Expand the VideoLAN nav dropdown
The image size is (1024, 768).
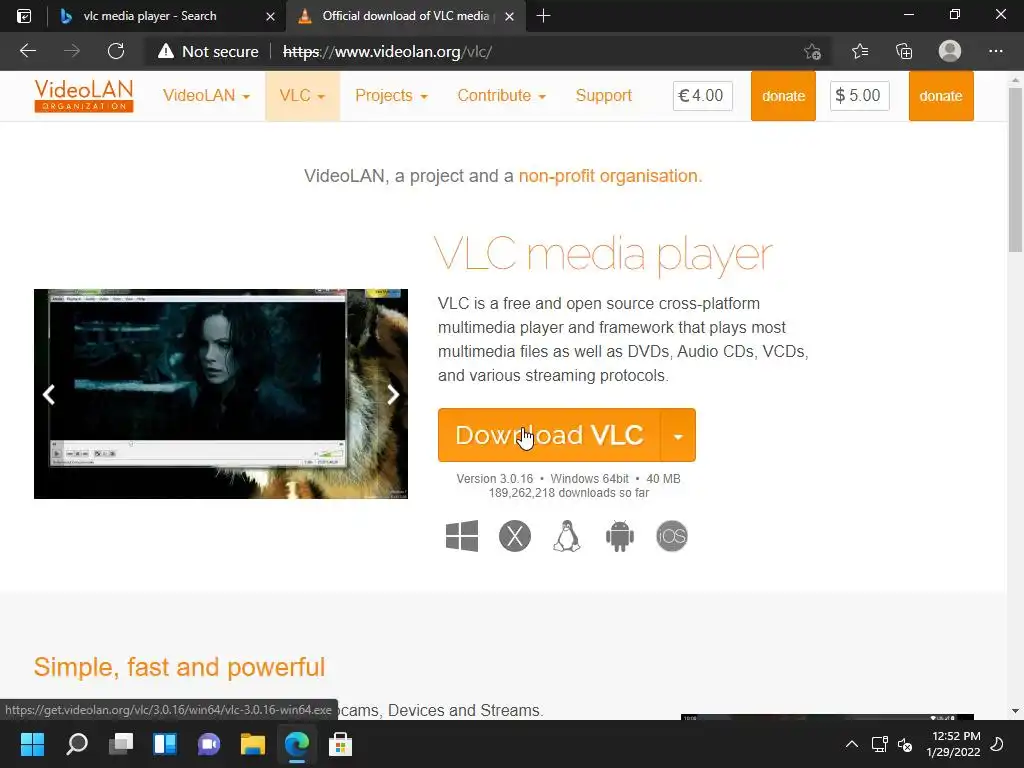206,95
